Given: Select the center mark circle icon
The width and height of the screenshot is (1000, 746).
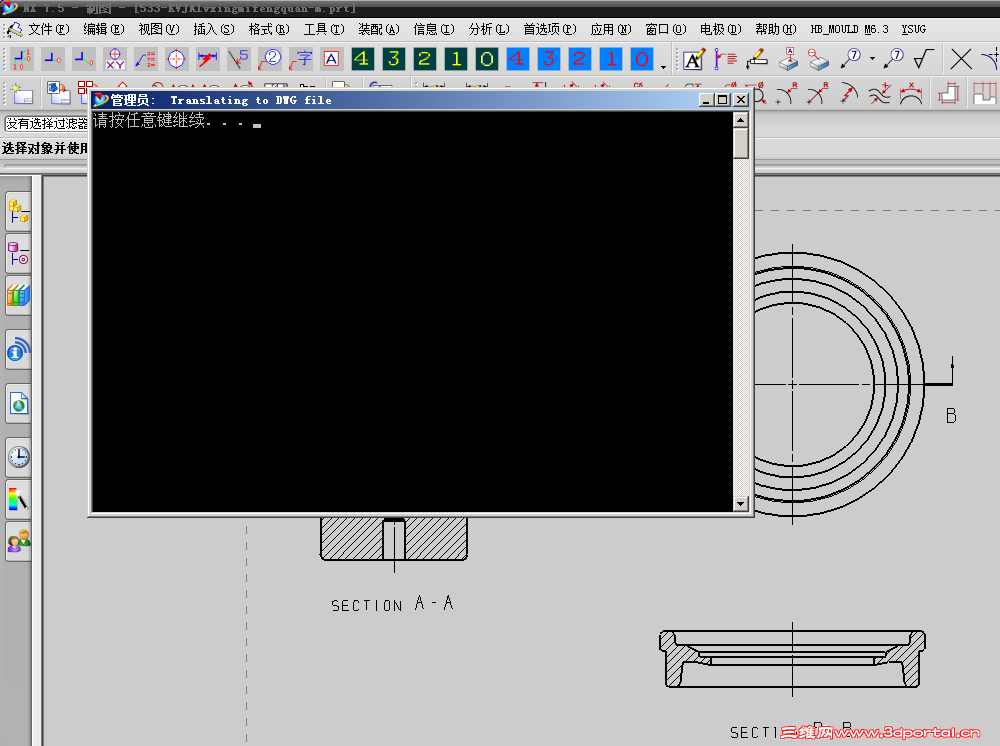Looking at the screenshot, I should (176, 59).
